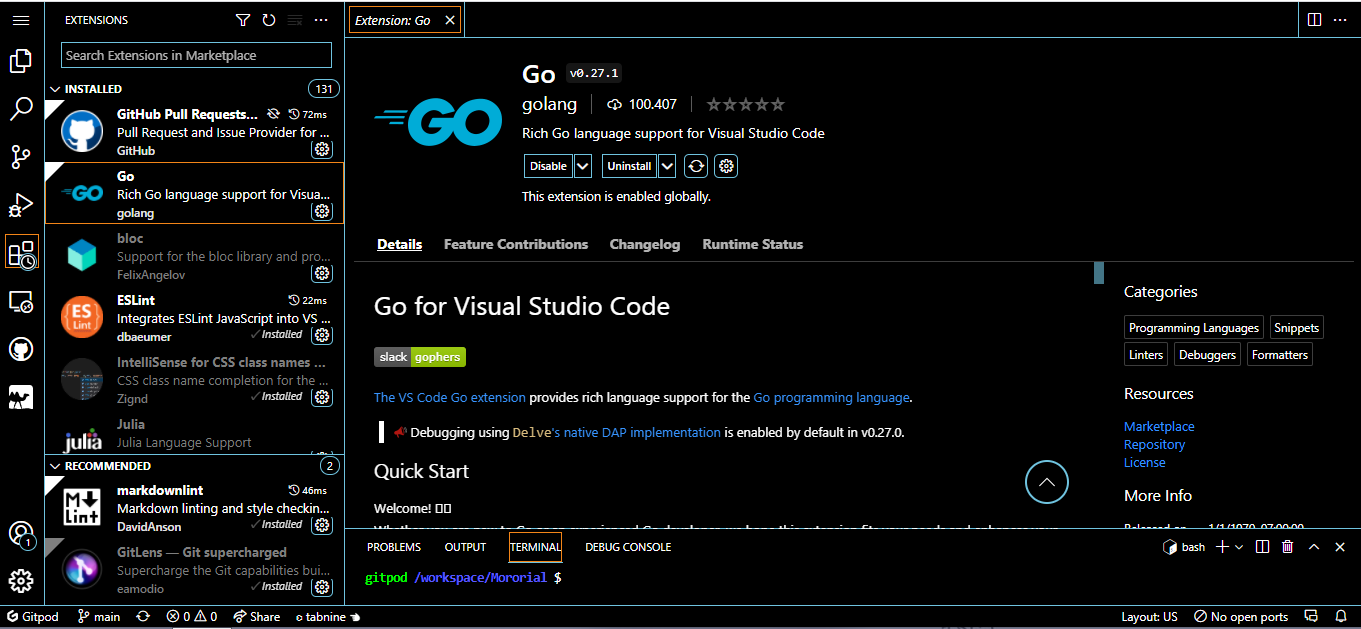Image resolution: width=1361 pixels, height=629 pixels.
Task: Filter extensions with the funnel icon
Action: click(243, 20)
